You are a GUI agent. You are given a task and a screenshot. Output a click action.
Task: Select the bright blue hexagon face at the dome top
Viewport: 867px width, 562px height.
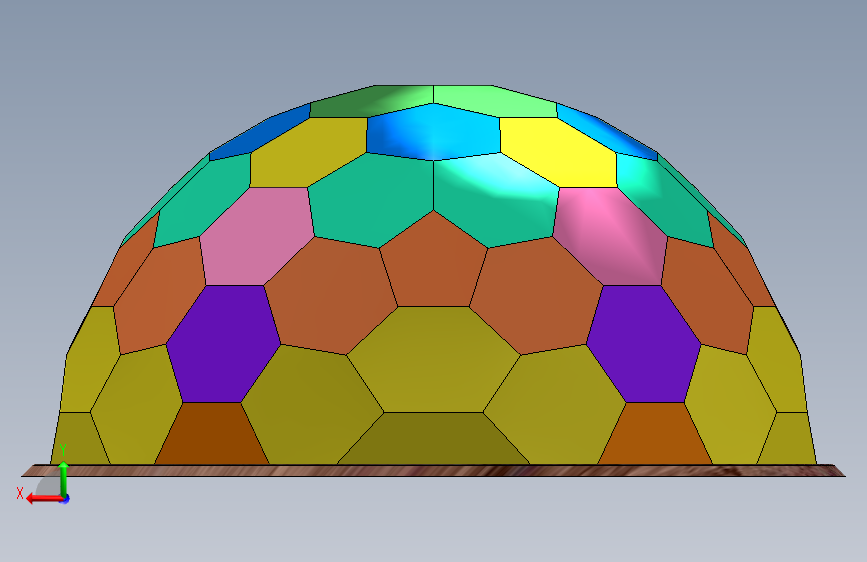[x=434, y=132]
